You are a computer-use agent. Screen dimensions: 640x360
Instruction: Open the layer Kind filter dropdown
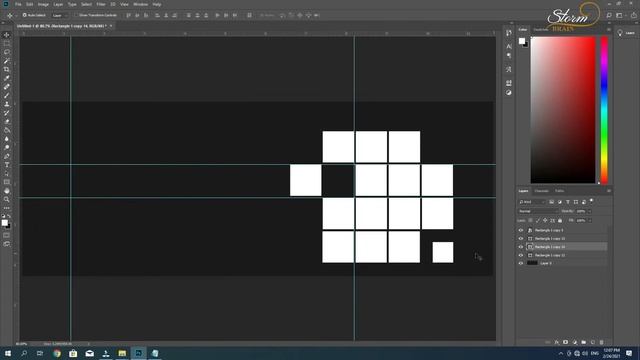click(532, 202)
